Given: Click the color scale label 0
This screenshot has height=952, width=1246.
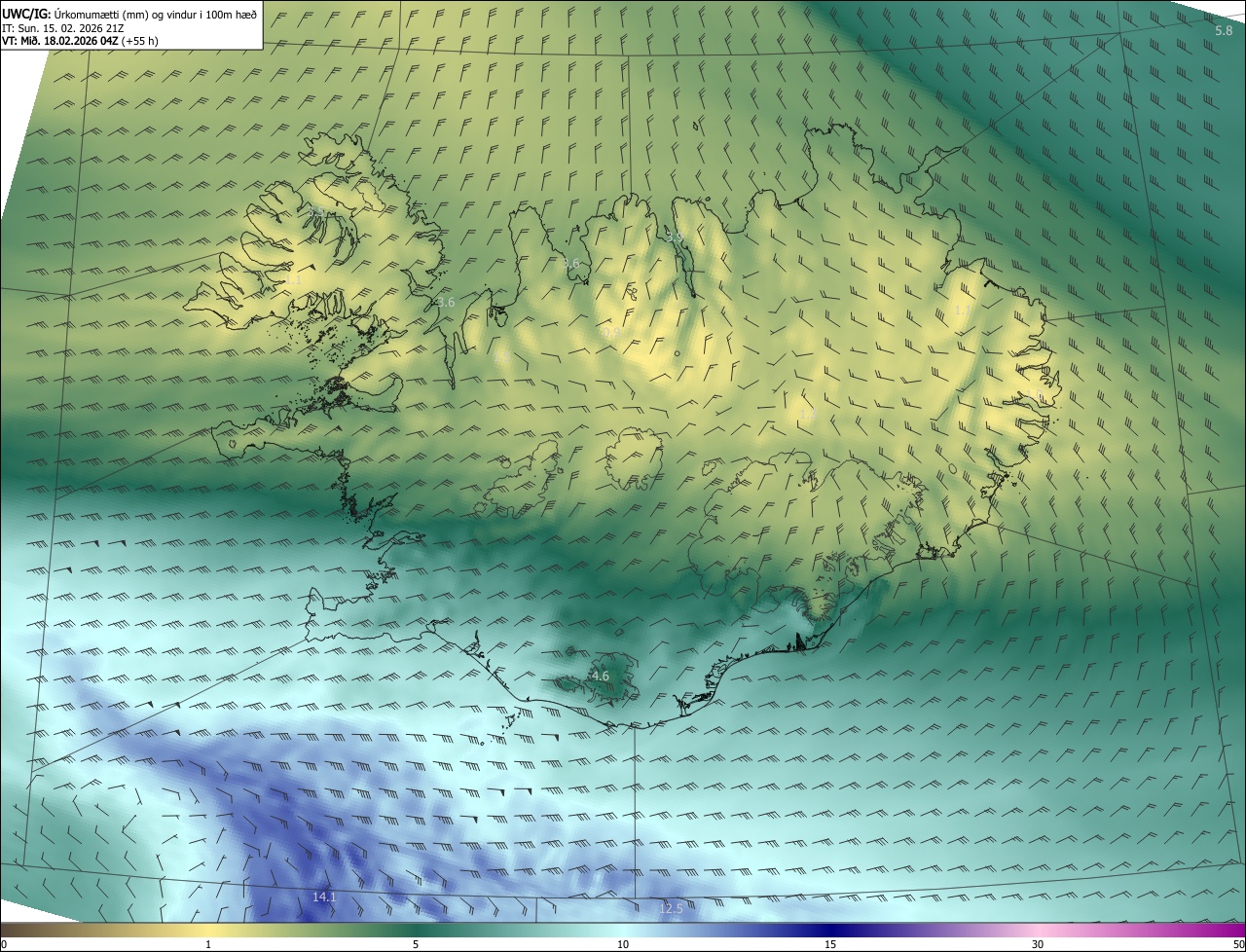Looking at the screenshot, I should (x=3, y=944).
